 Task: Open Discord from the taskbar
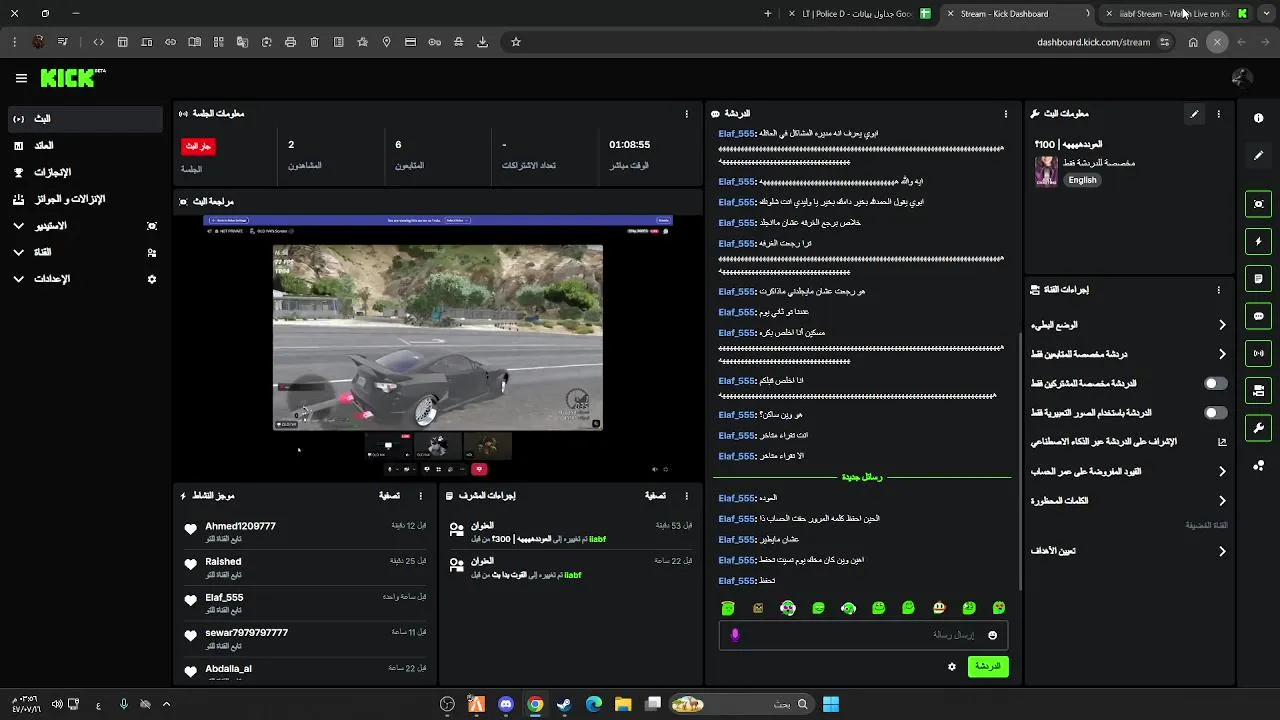pyautogui.click(x=506, y=704)
